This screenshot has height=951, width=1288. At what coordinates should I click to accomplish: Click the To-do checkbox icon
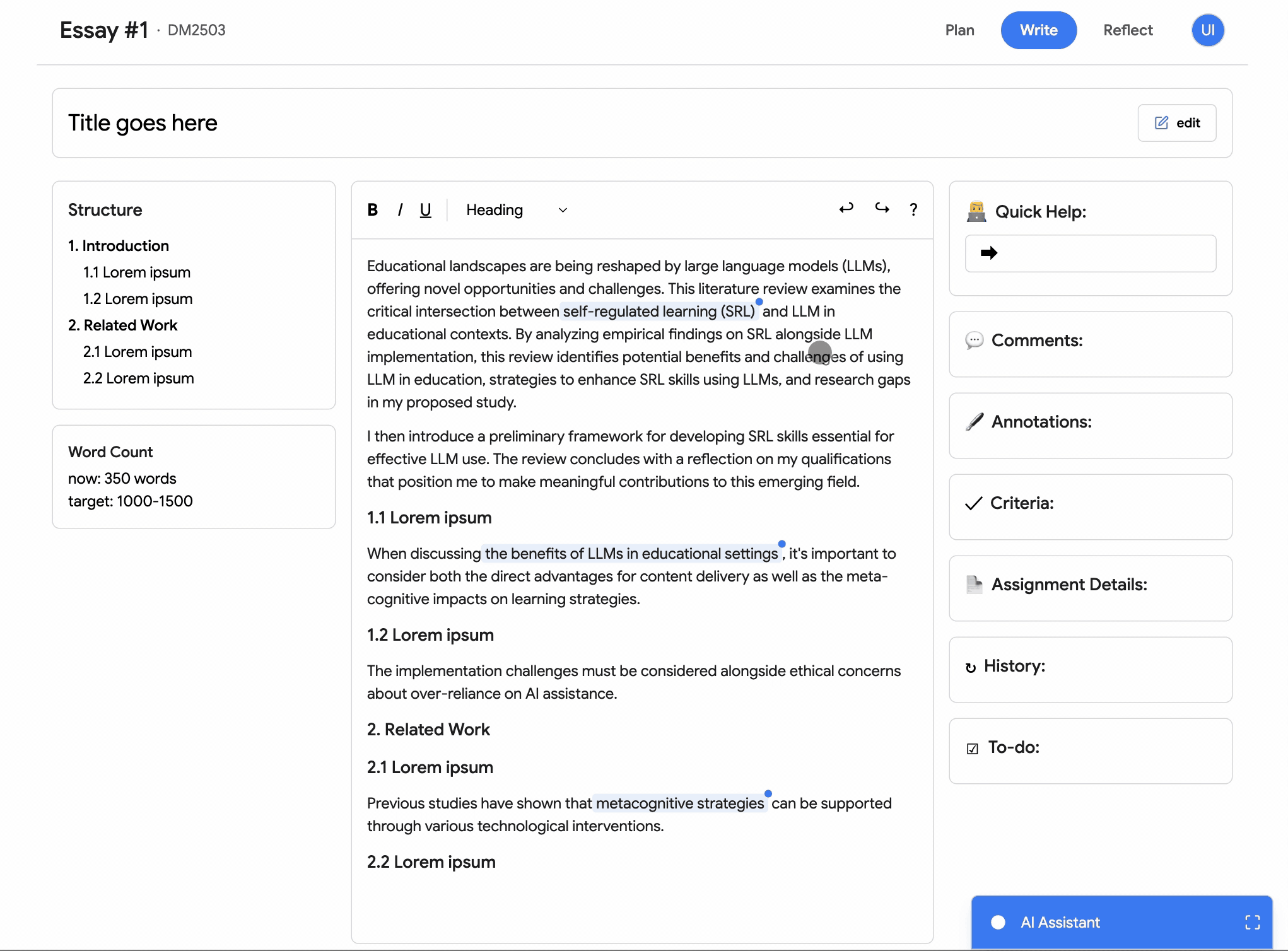click(x=972, y=749)
